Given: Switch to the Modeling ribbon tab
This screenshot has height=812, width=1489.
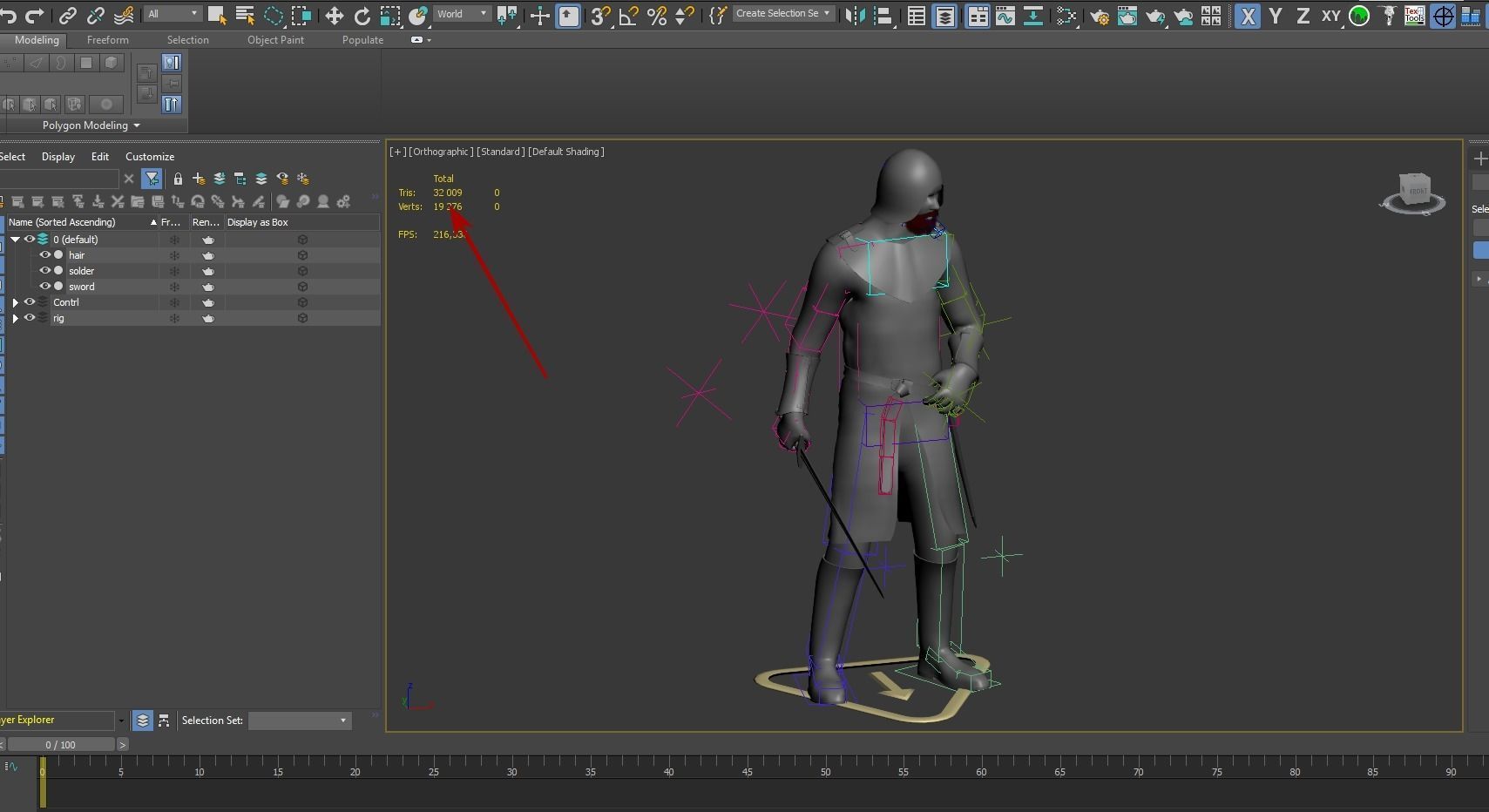Looking at the screenshot, I should tap(37, 40).
